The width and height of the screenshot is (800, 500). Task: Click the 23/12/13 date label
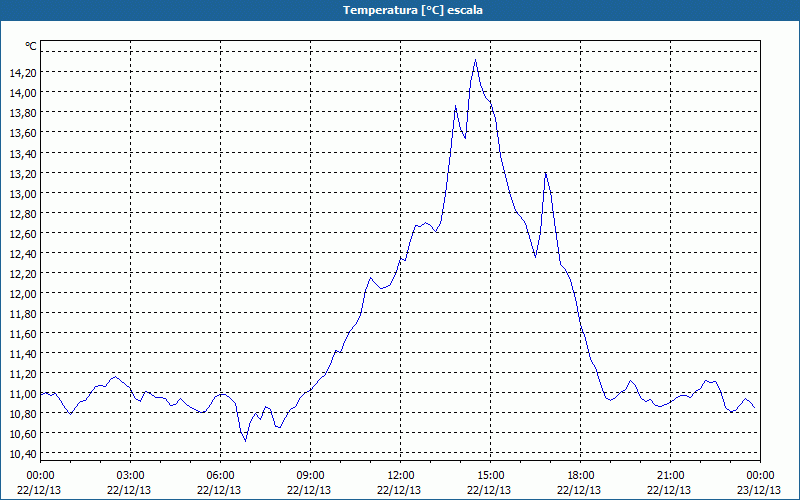[x=760, y=490]
